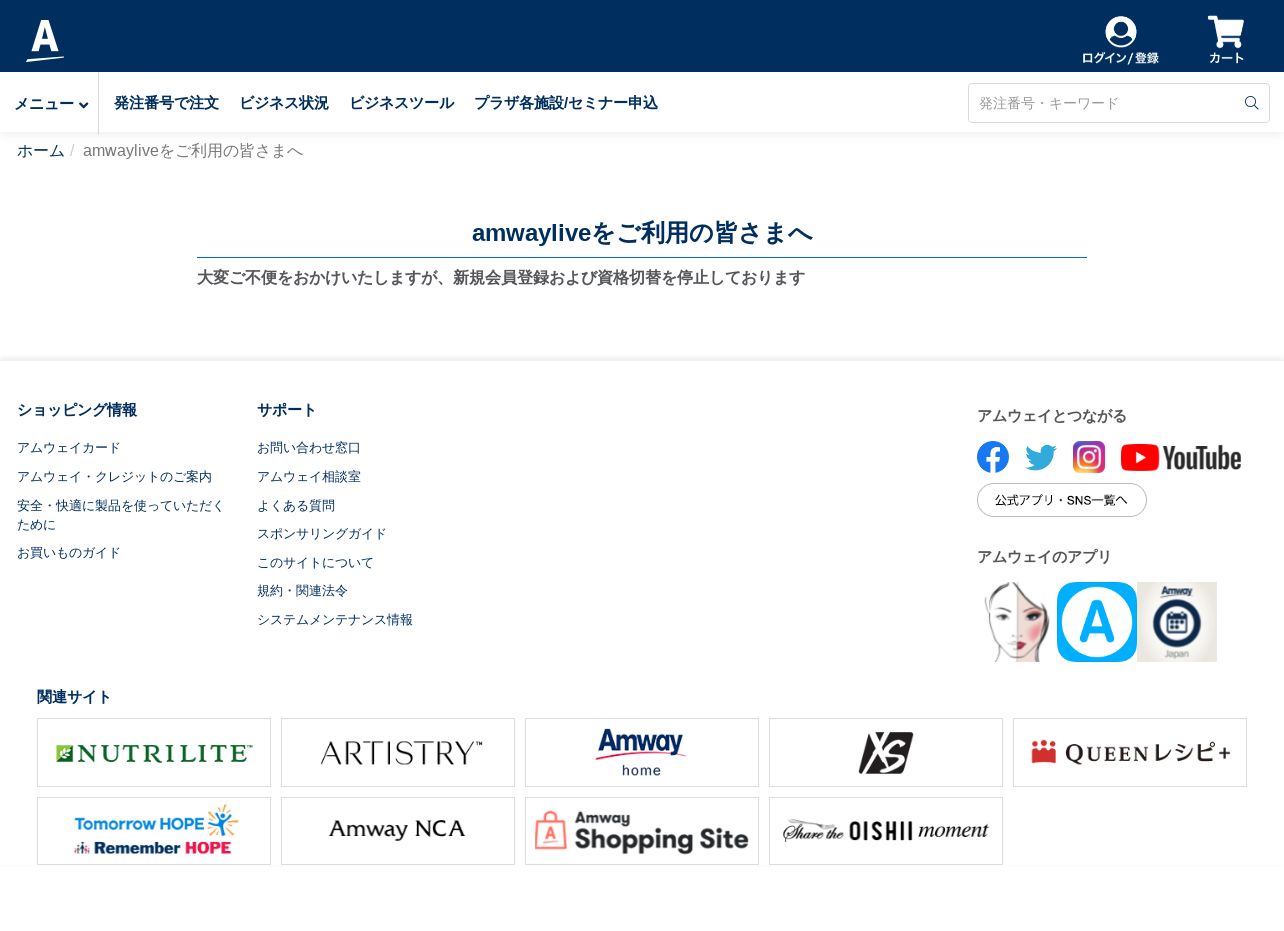Open the Twitter bird icon
1284x931 pixels.
click(1041, 458)
